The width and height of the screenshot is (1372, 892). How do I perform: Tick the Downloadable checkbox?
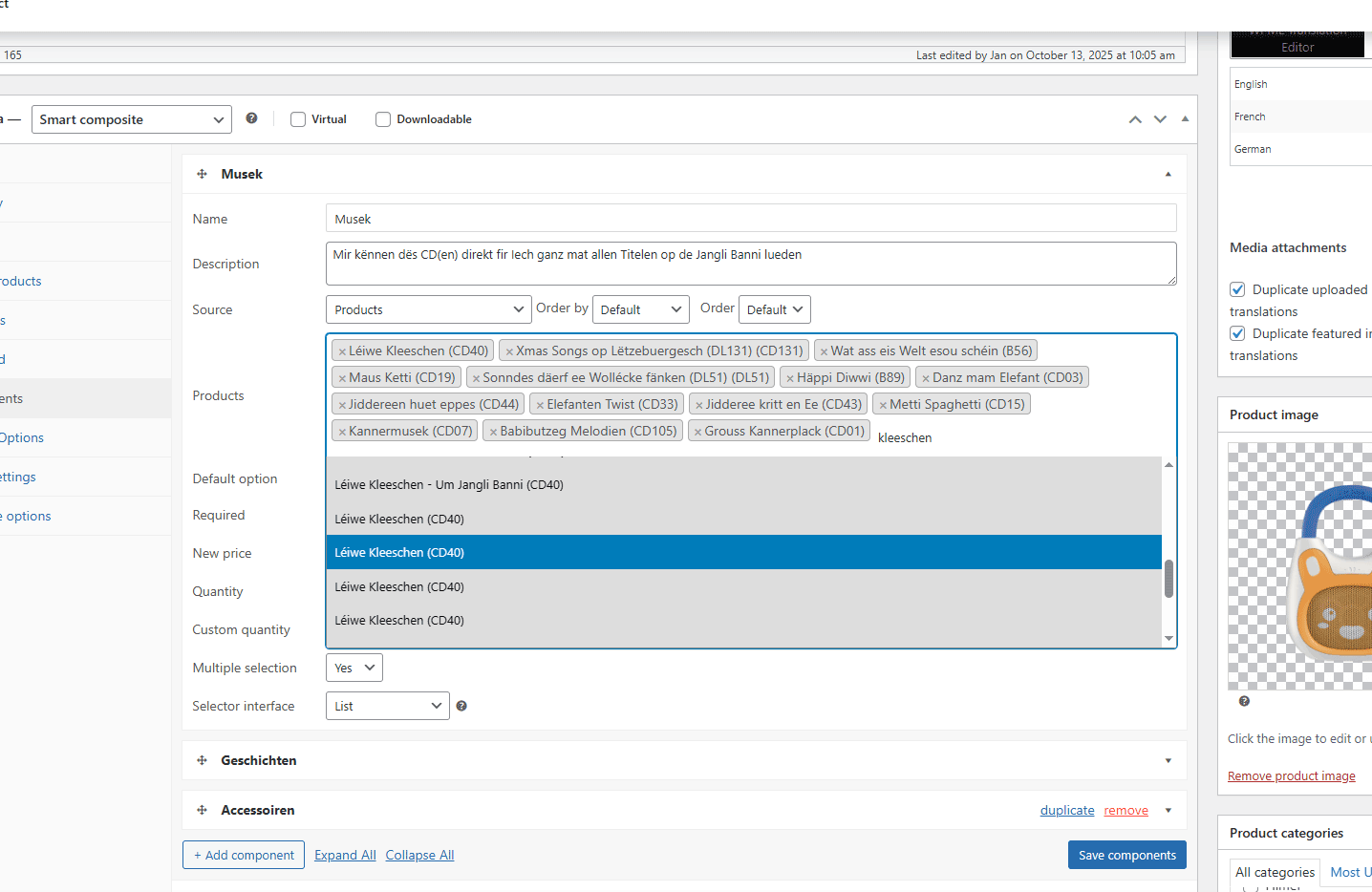click(x=383, y=119)
